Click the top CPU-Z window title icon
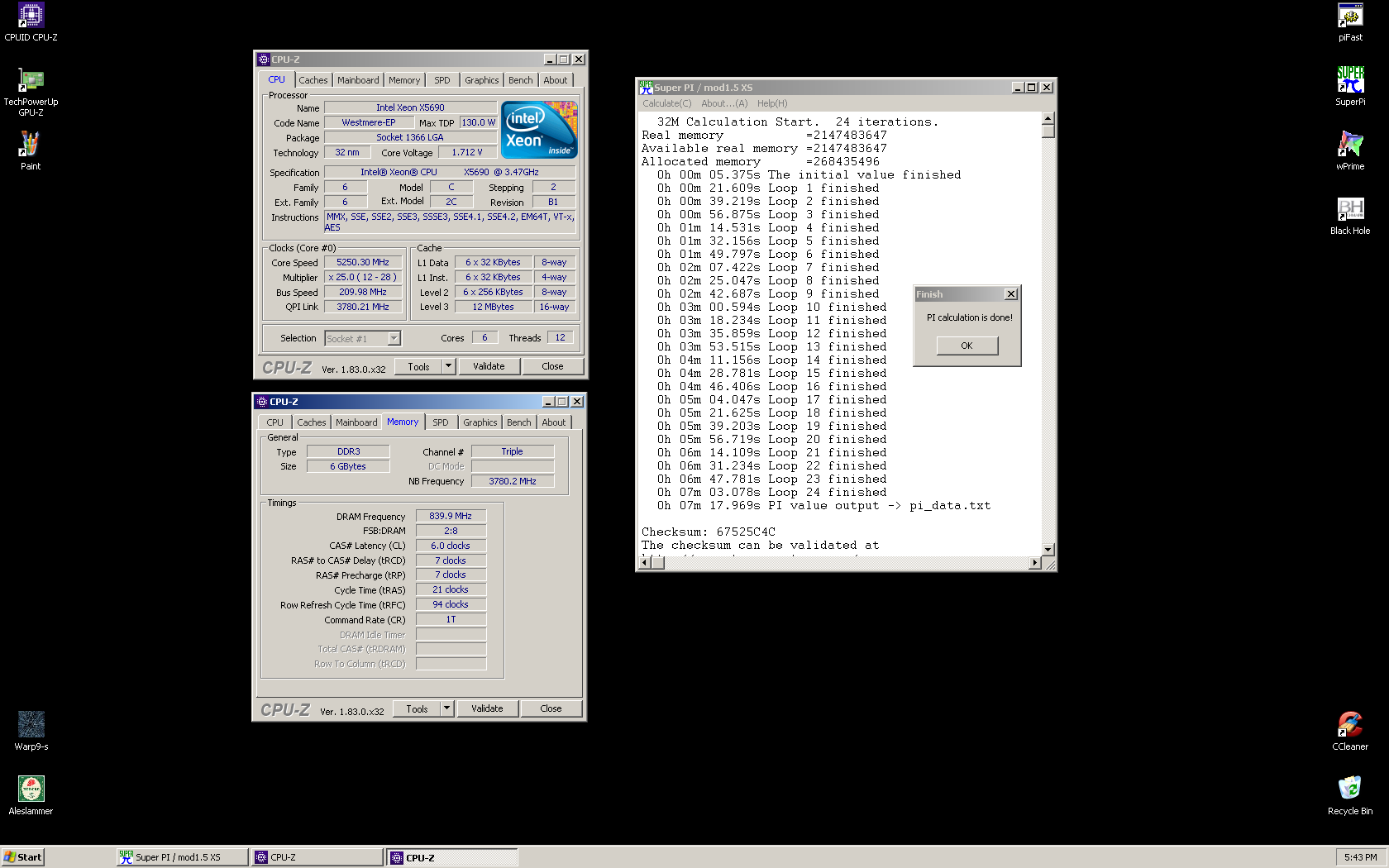1389x868 pixels. coord(264,60)
